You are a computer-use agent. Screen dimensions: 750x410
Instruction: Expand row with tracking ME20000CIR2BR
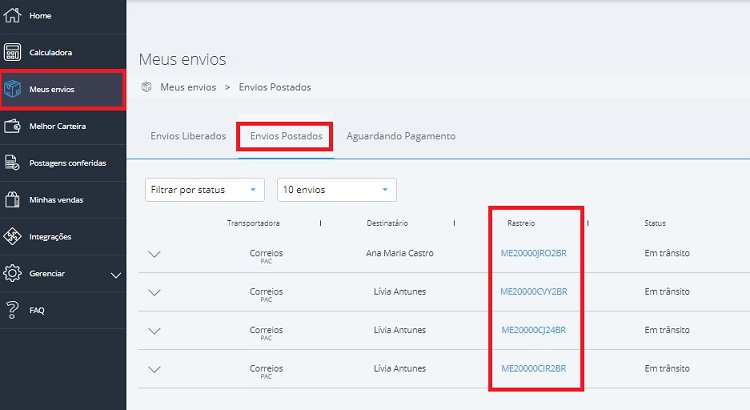click(x=154, y=369)
